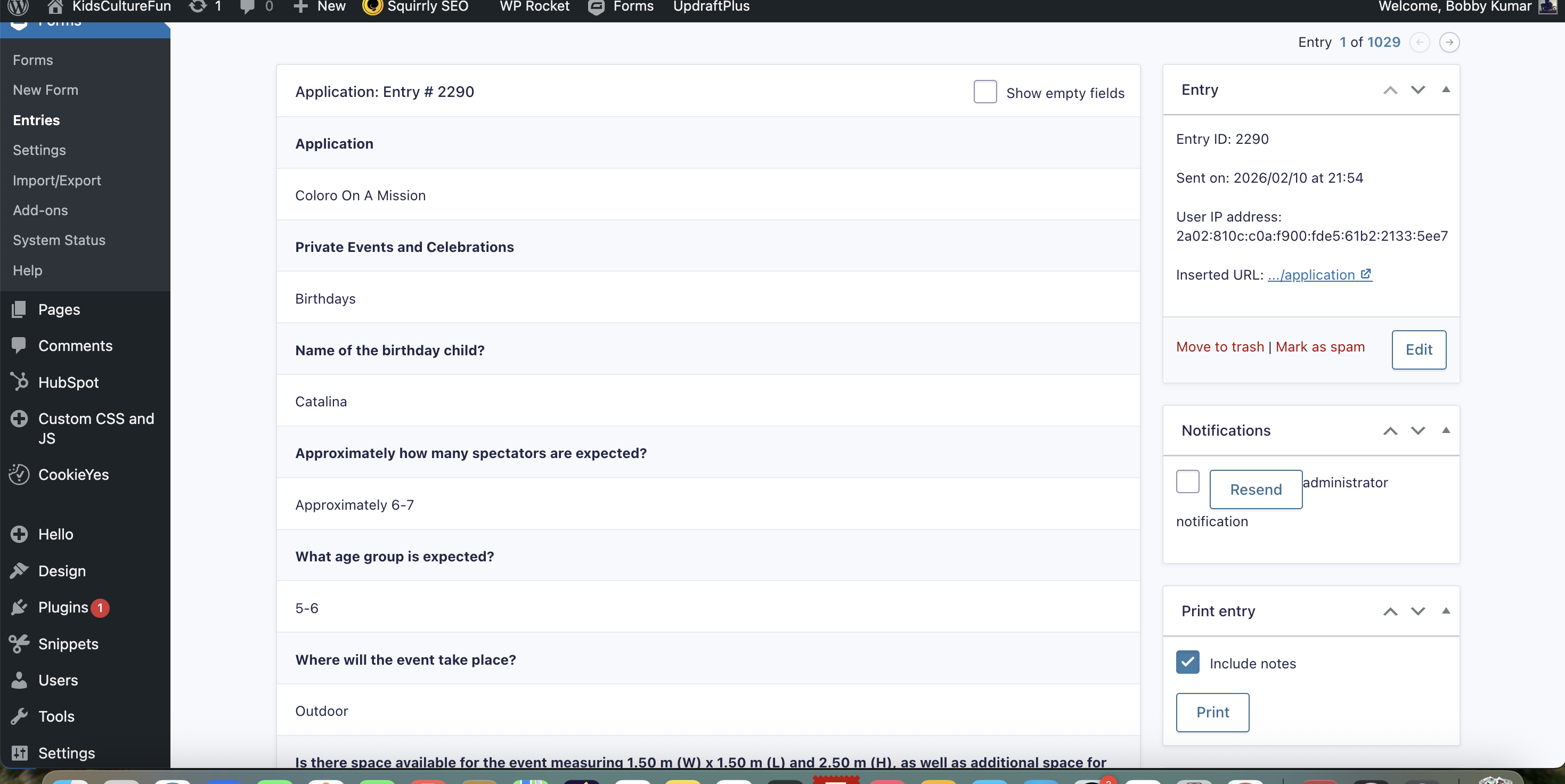The height and width of the screenshot is (784, 1565).
Task: Open the comments bubble icon in the admin bar
Action: (x=248, y=8)
